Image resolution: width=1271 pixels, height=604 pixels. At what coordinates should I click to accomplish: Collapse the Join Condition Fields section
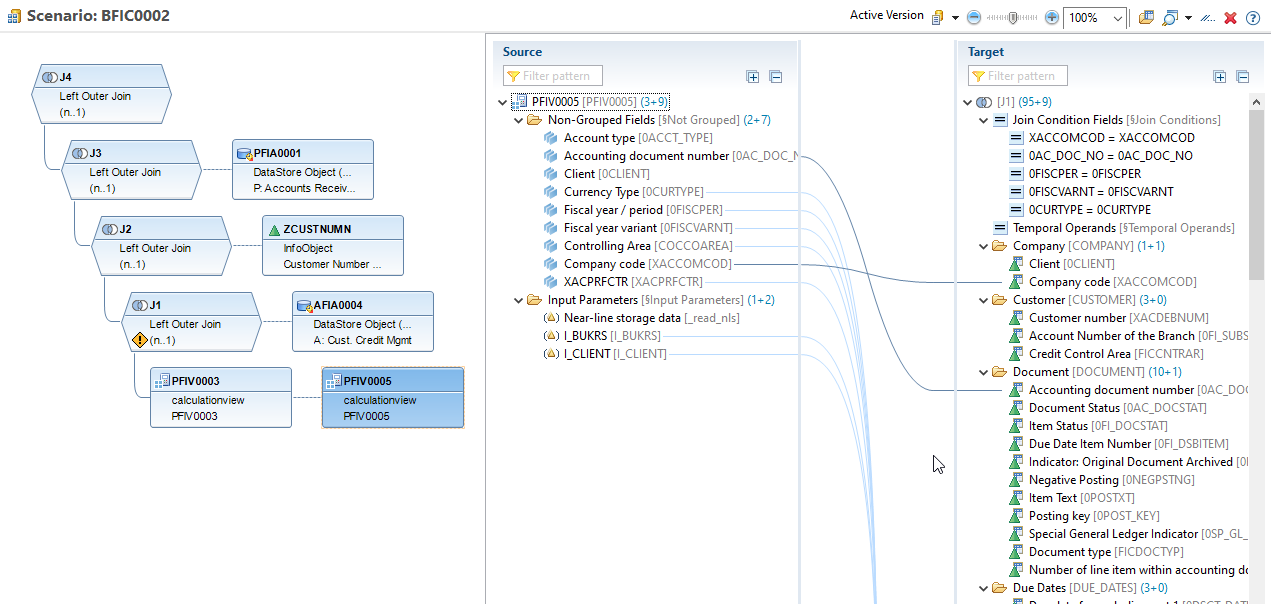click(x=983, y=119)
